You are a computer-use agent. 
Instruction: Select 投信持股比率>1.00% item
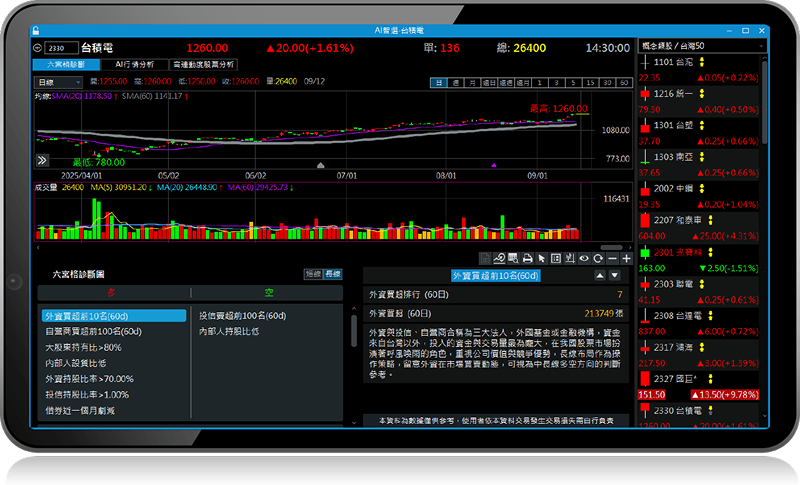tap(87, 395)
